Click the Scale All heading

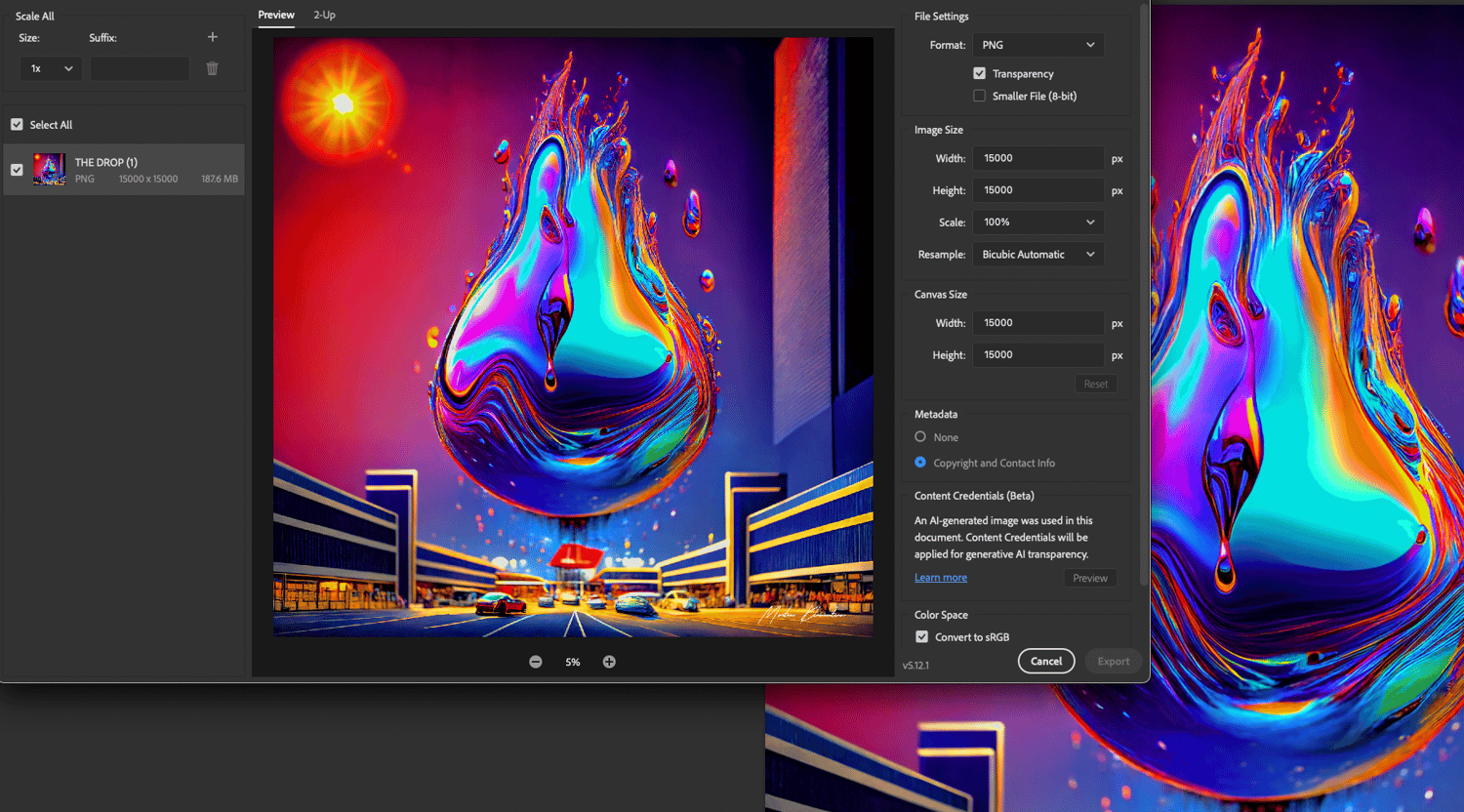tap(35, 16)
